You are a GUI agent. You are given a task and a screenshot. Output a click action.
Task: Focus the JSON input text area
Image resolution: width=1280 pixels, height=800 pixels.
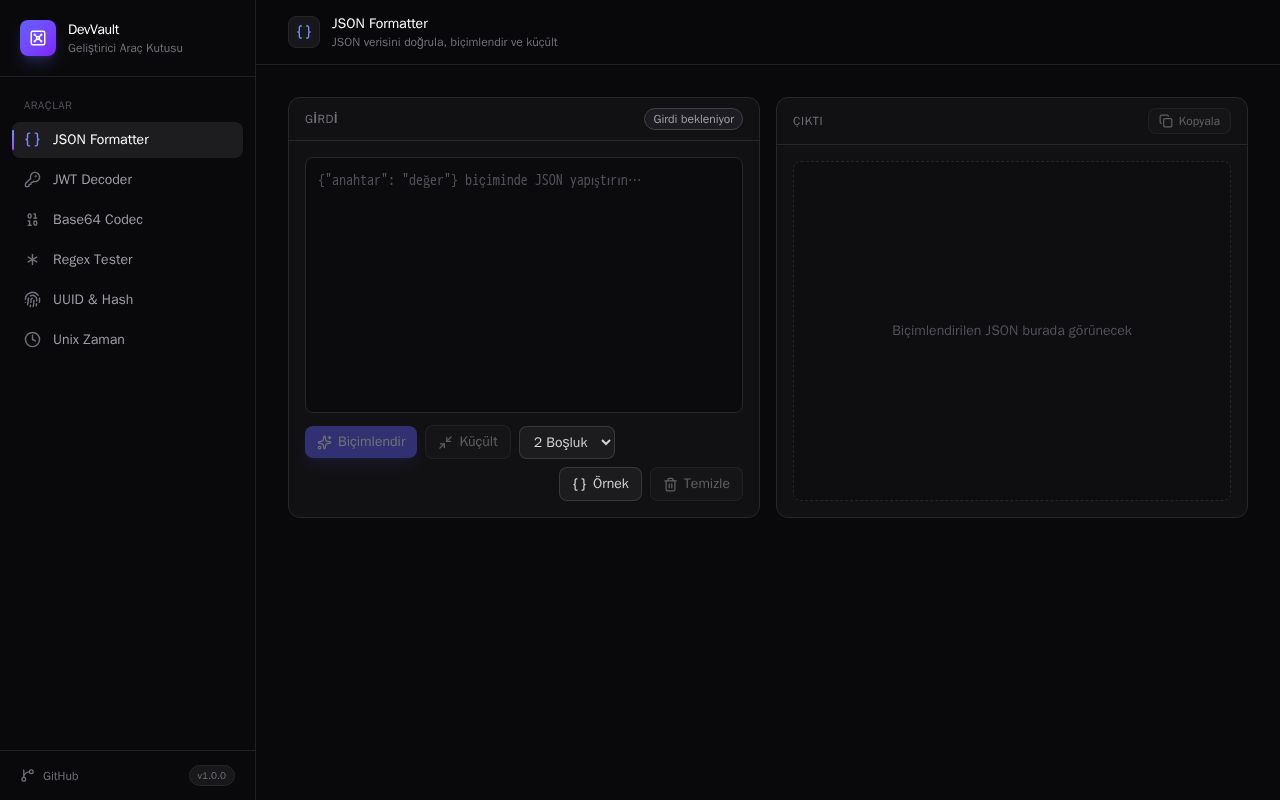coord(524,285)
